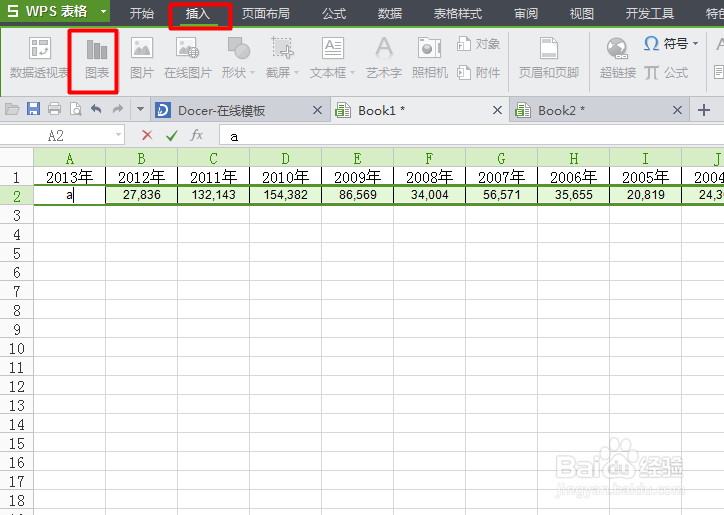This screenshot has width=724, height=515.
Task: Select cell with value 86,569
Action: (357, 195)
